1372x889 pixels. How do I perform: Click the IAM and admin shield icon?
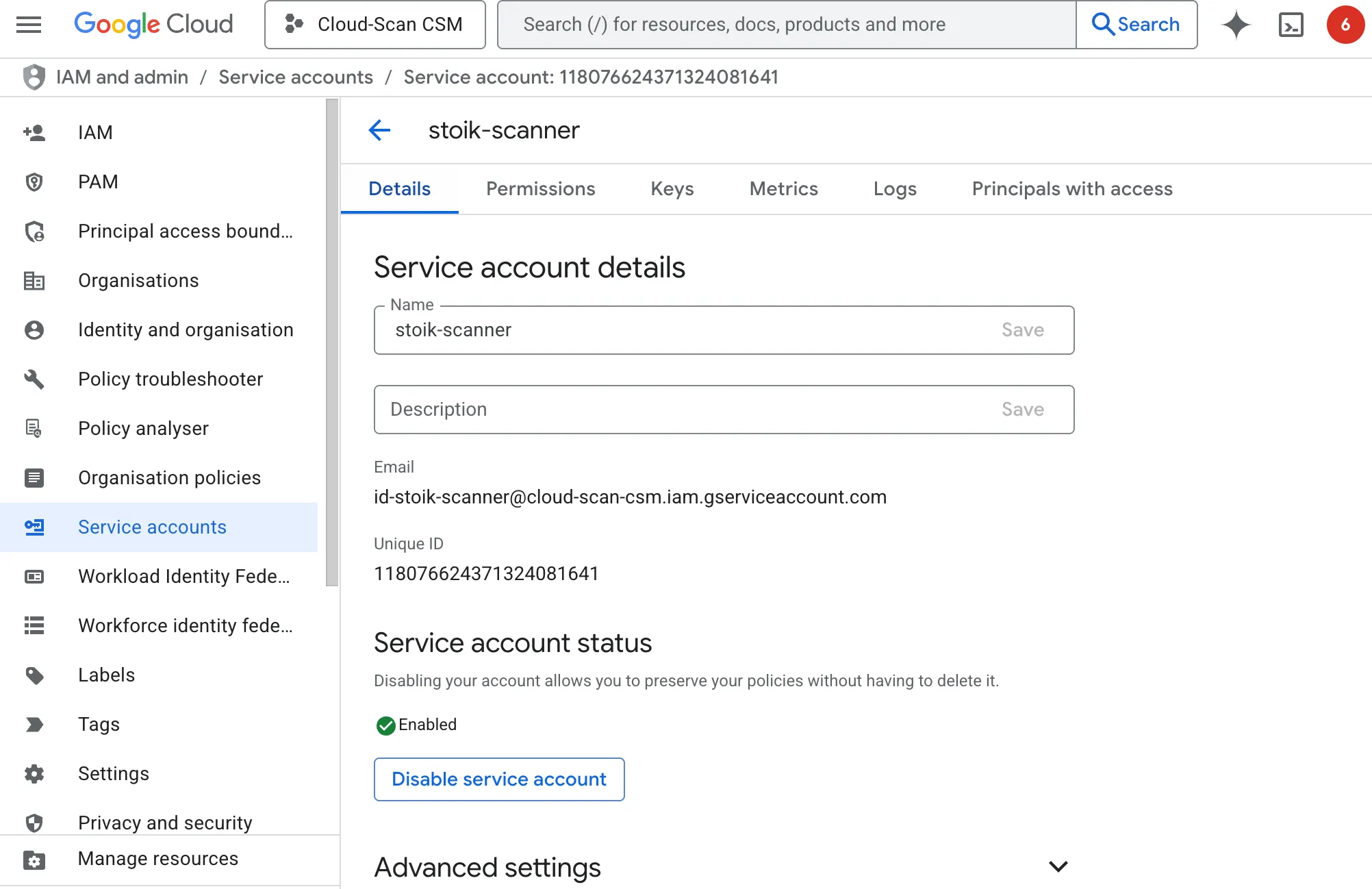click(x=34, y=77)
